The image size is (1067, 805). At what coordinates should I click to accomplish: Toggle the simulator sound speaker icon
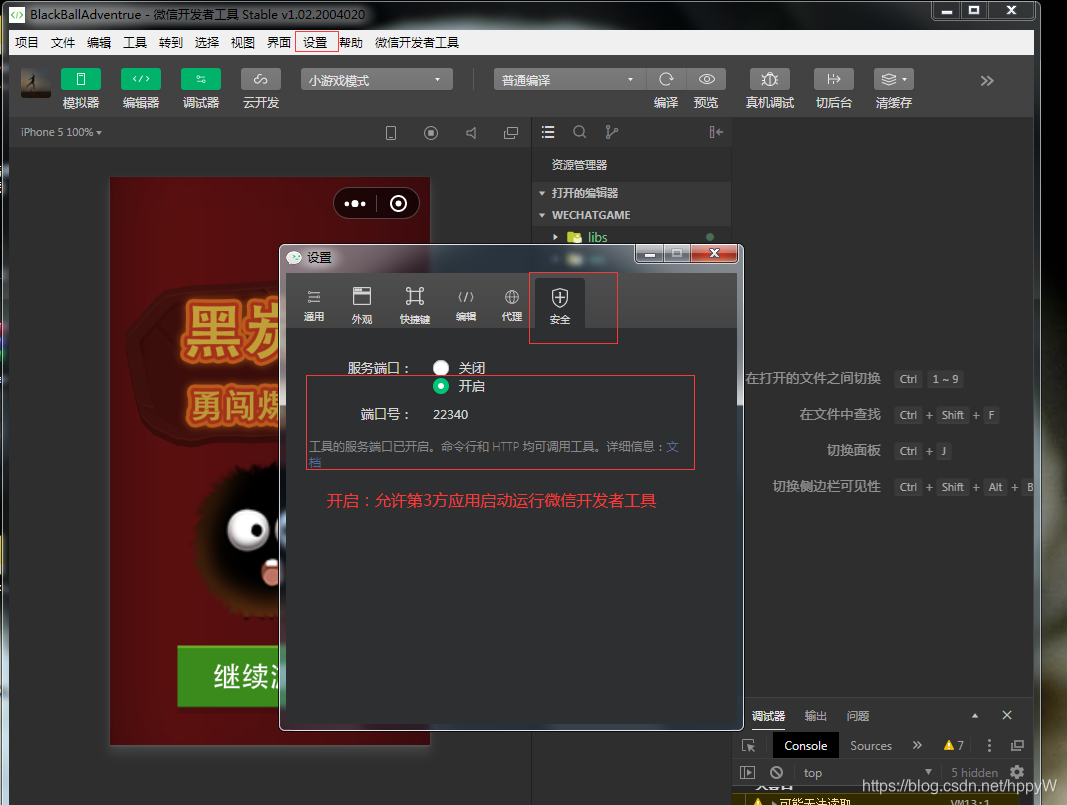(471, 133)
